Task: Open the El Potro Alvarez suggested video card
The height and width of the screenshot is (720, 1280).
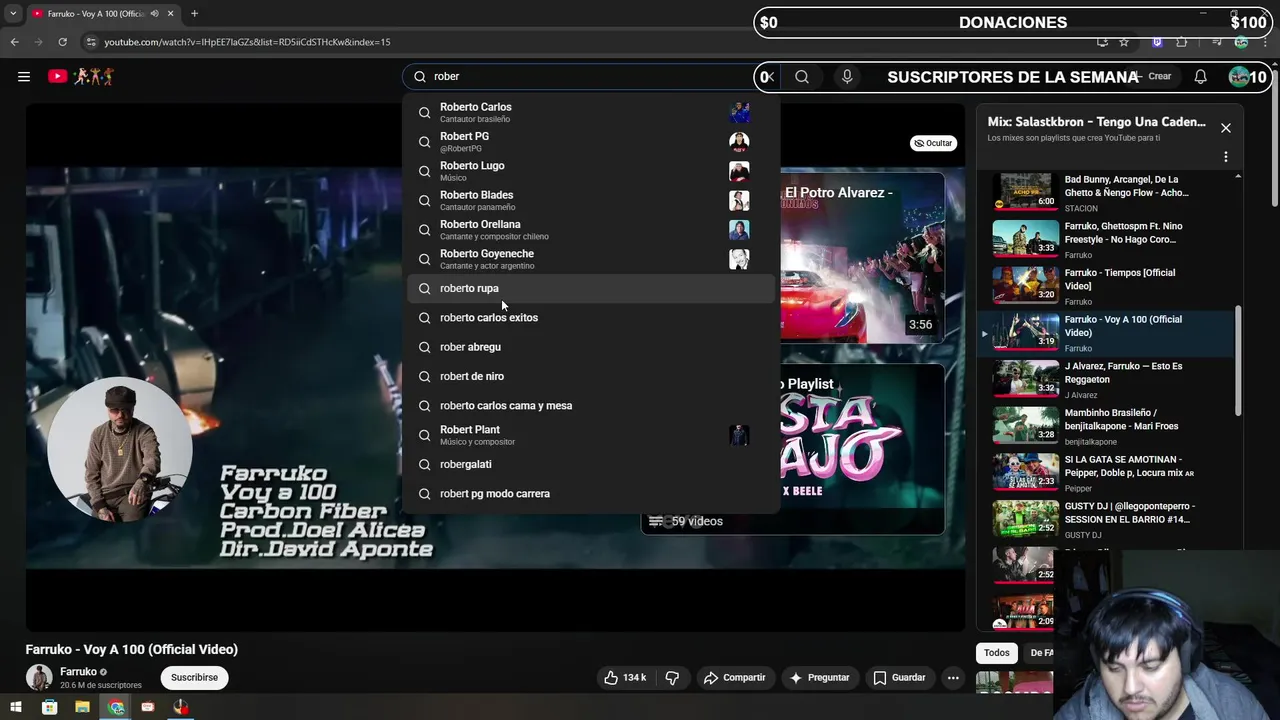Action: tap(862, 258)
